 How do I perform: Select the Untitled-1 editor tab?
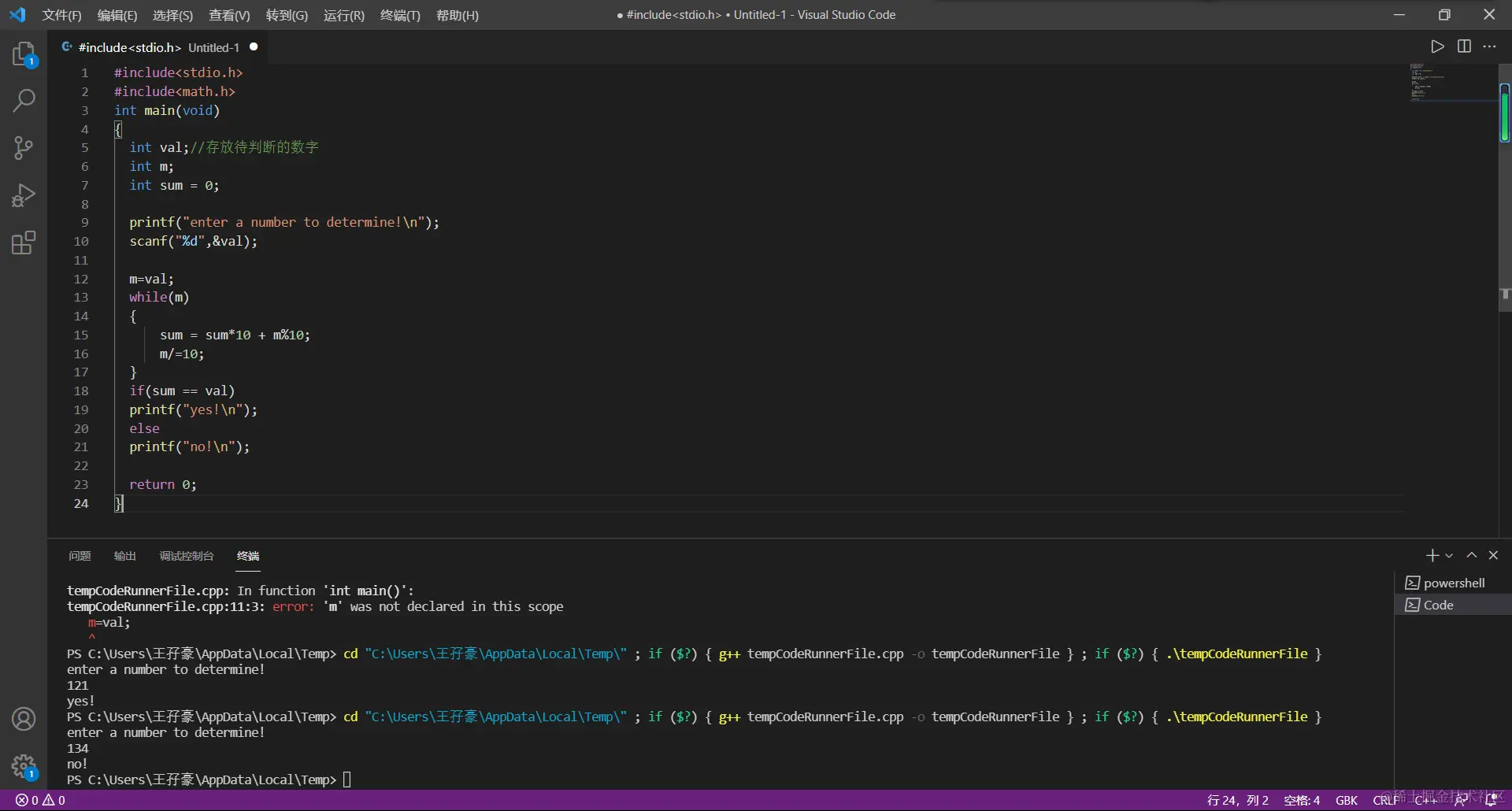click(159, 47)
